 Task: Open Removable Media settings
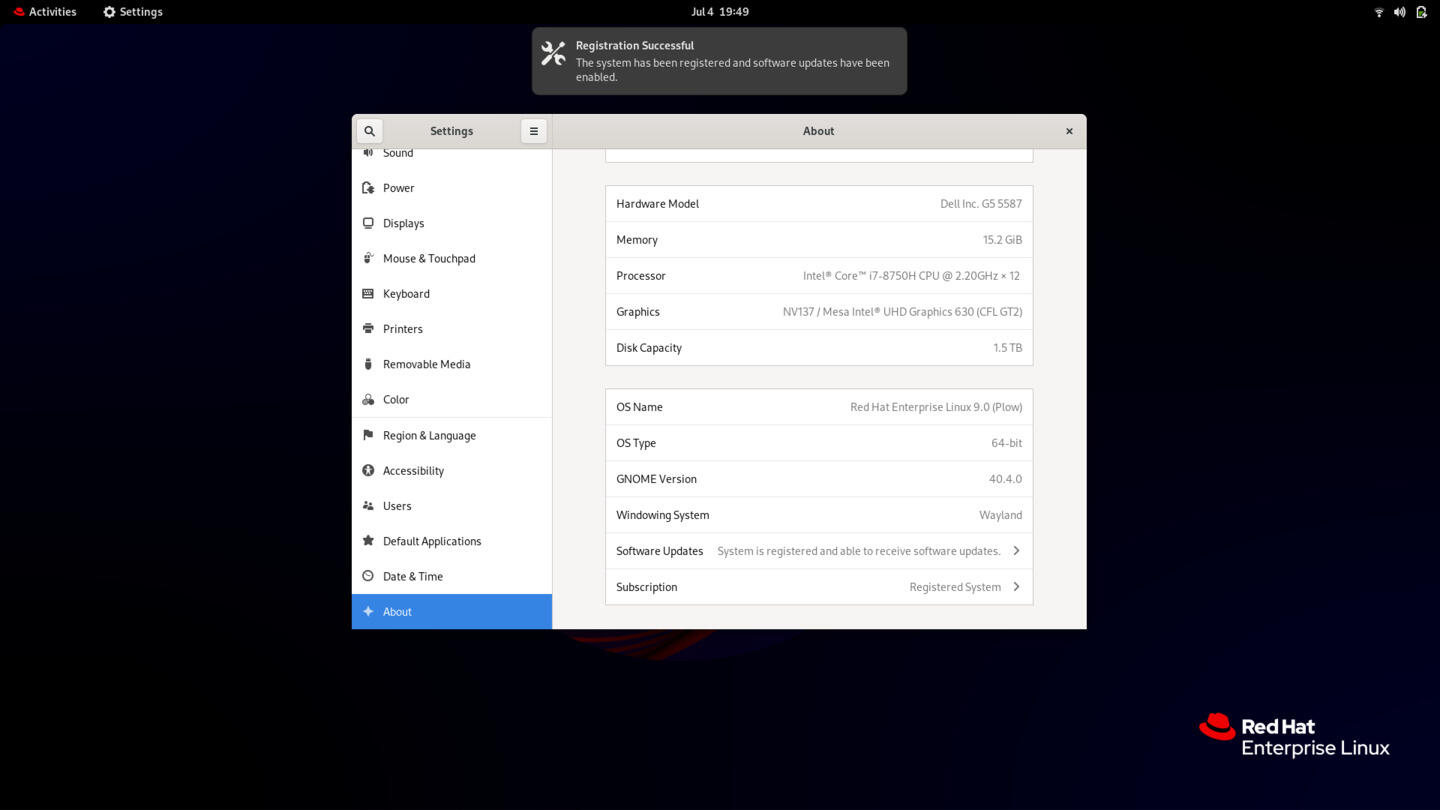click(452, 364)
